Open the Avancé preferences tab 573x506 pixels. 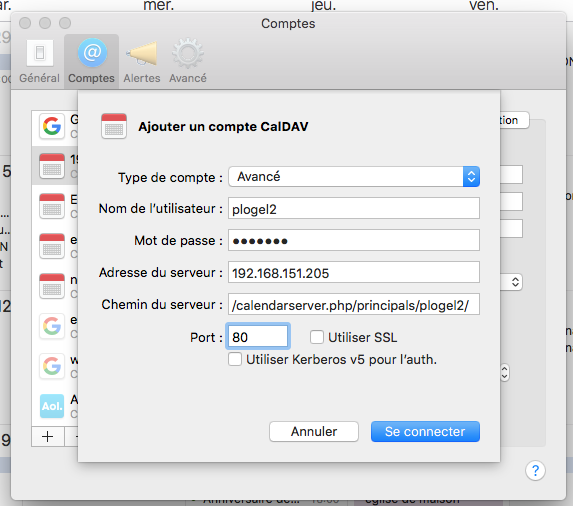click(187, 62)
